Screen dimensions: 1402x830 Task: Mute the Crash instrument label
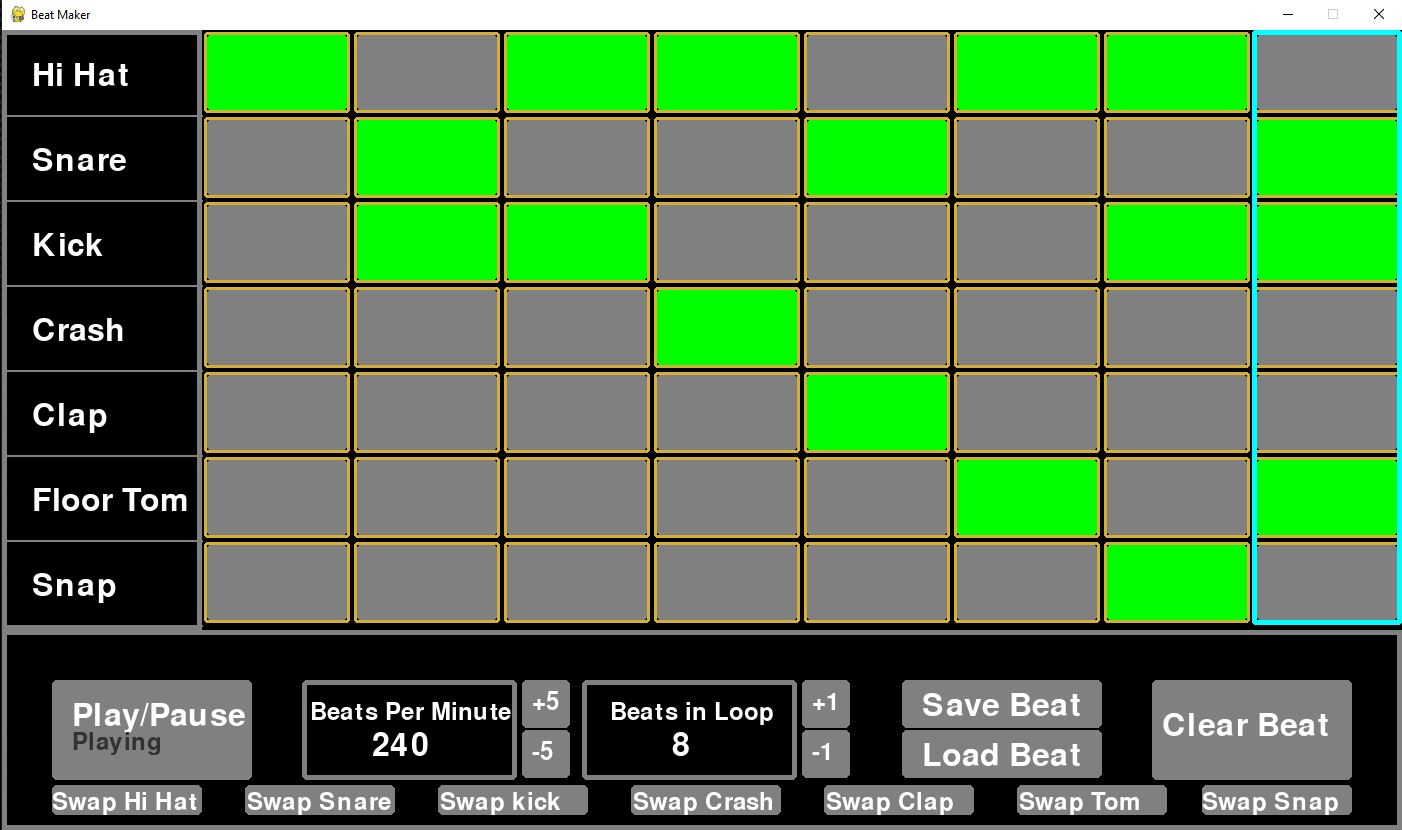click(102, 330)
